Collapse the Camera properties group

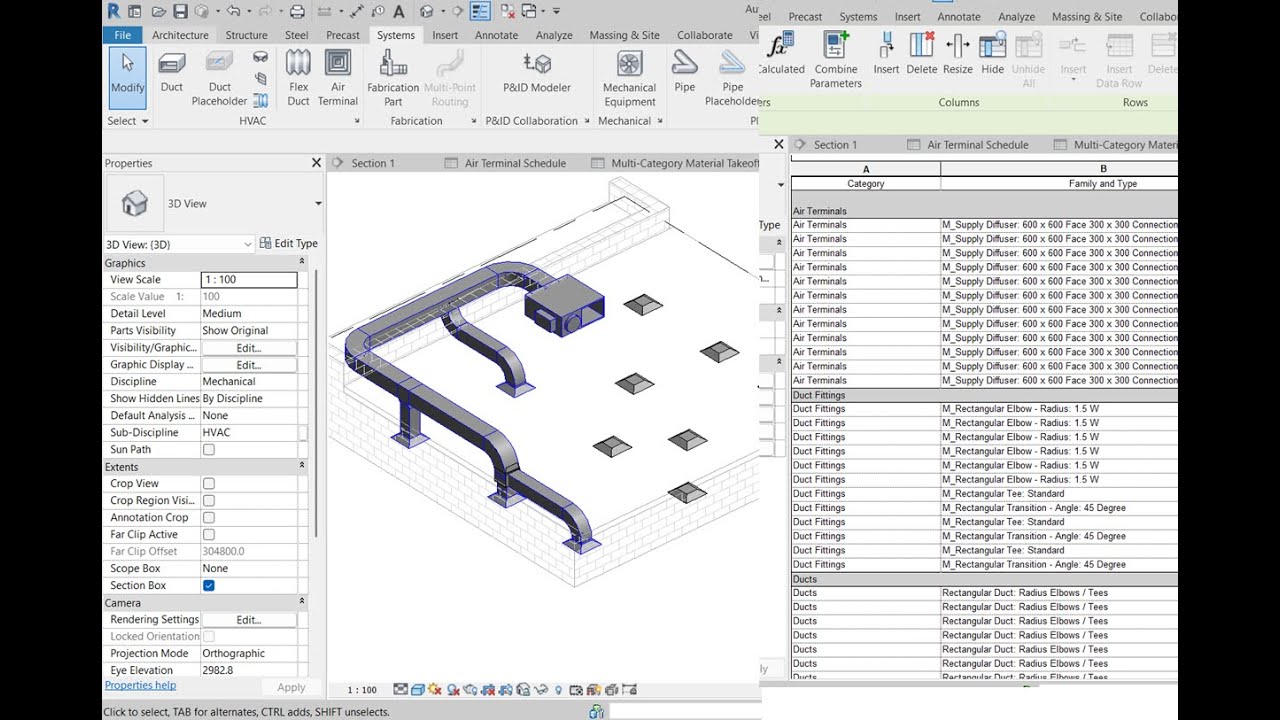coord(302,603)
